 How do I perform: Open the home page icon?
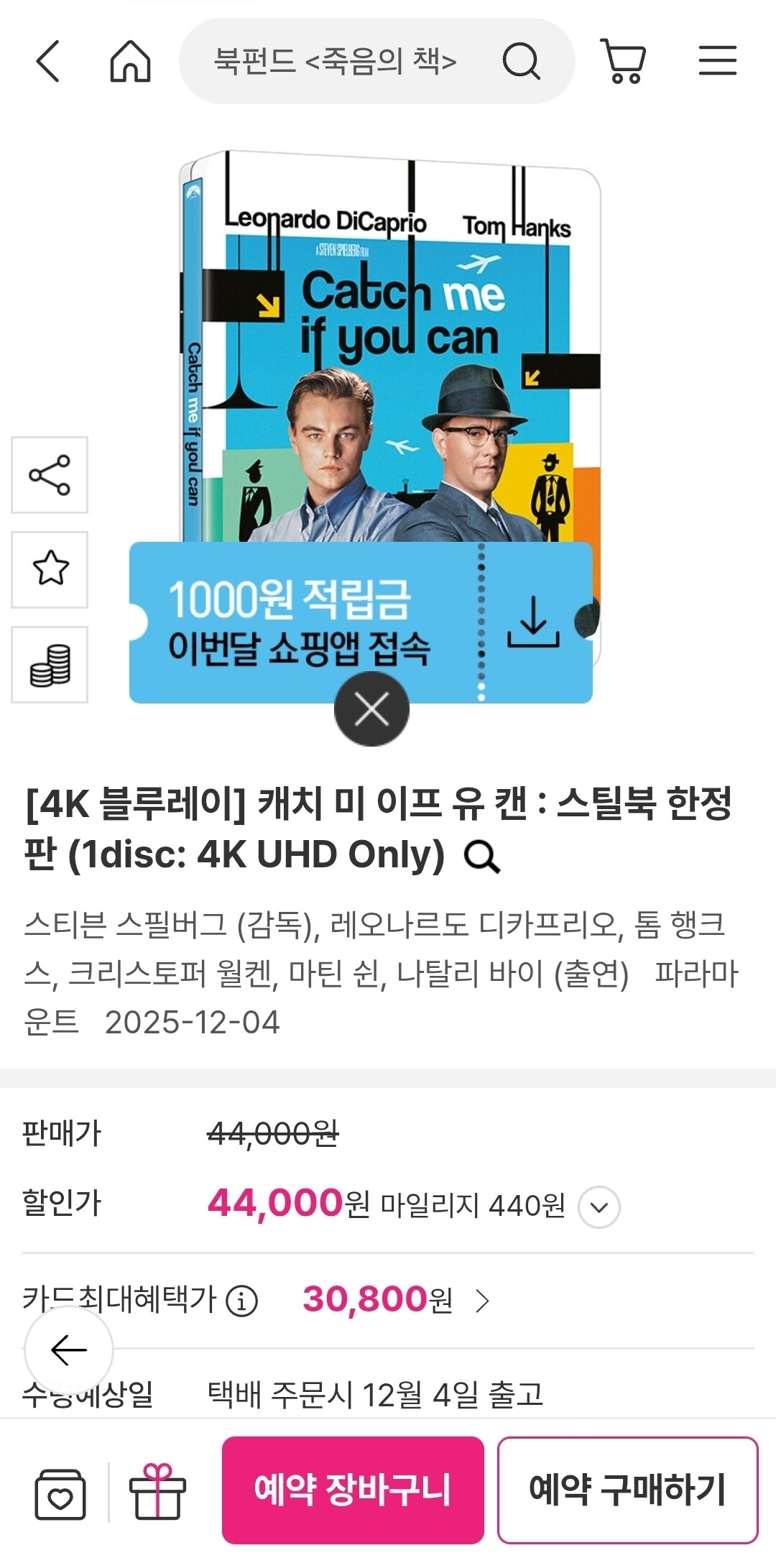tap(130, 60)
